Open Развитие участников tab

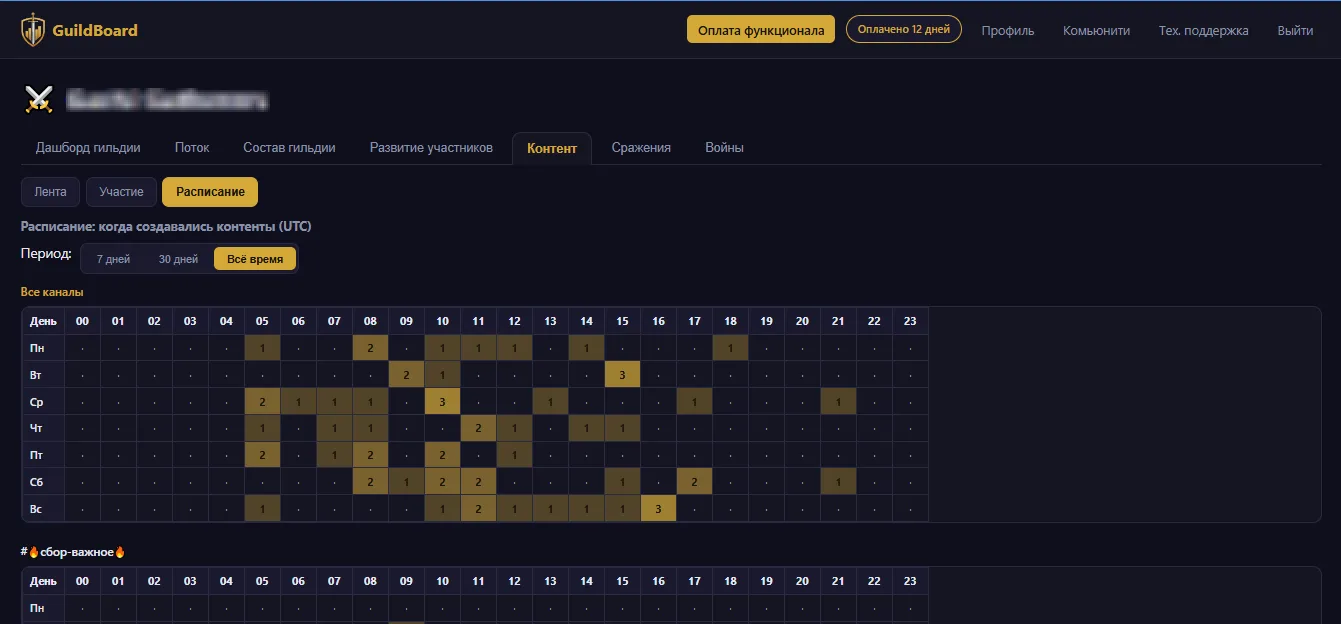tap(431, 148)
